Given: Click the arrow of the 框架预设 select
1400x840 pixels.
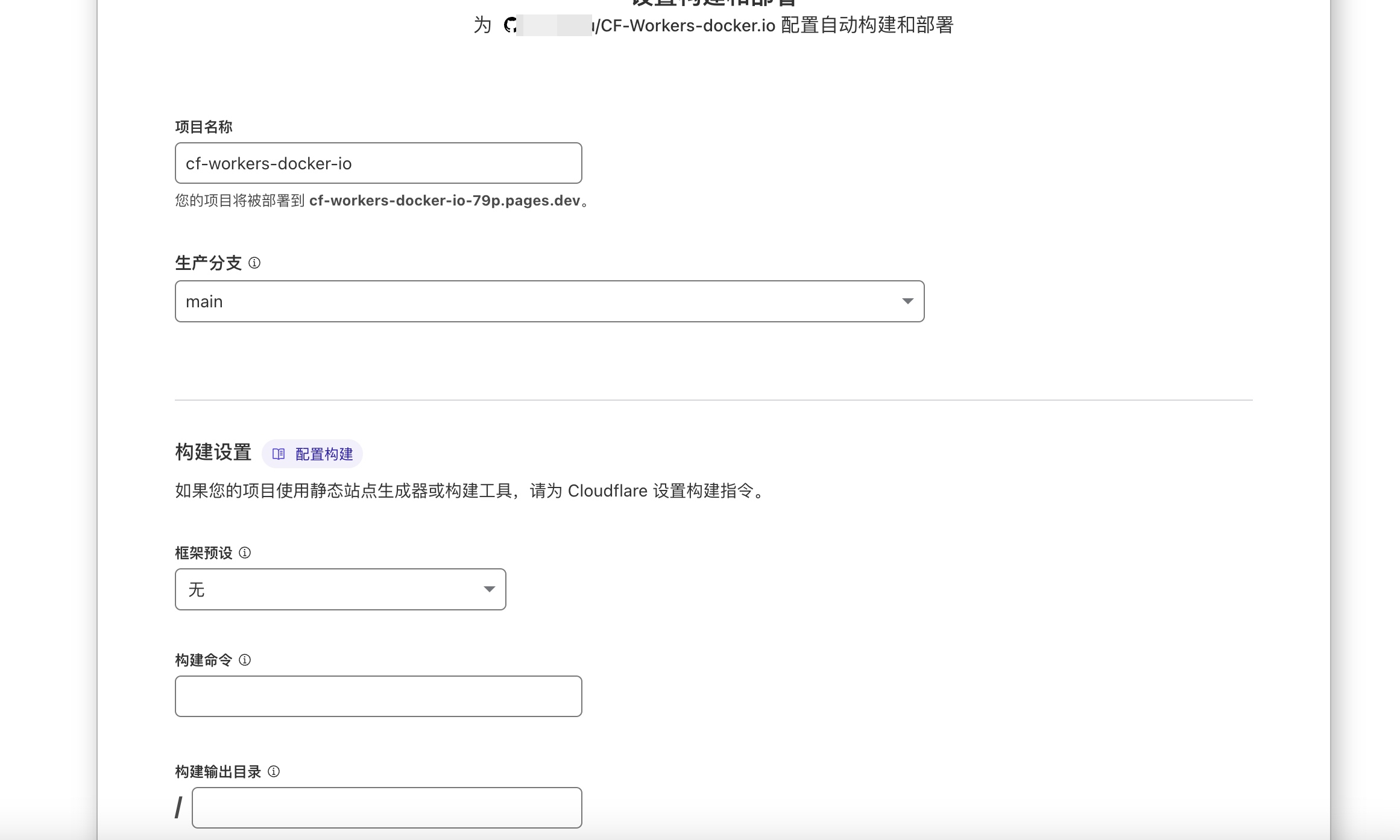Looking at the screenshot, I should point(489,589).
